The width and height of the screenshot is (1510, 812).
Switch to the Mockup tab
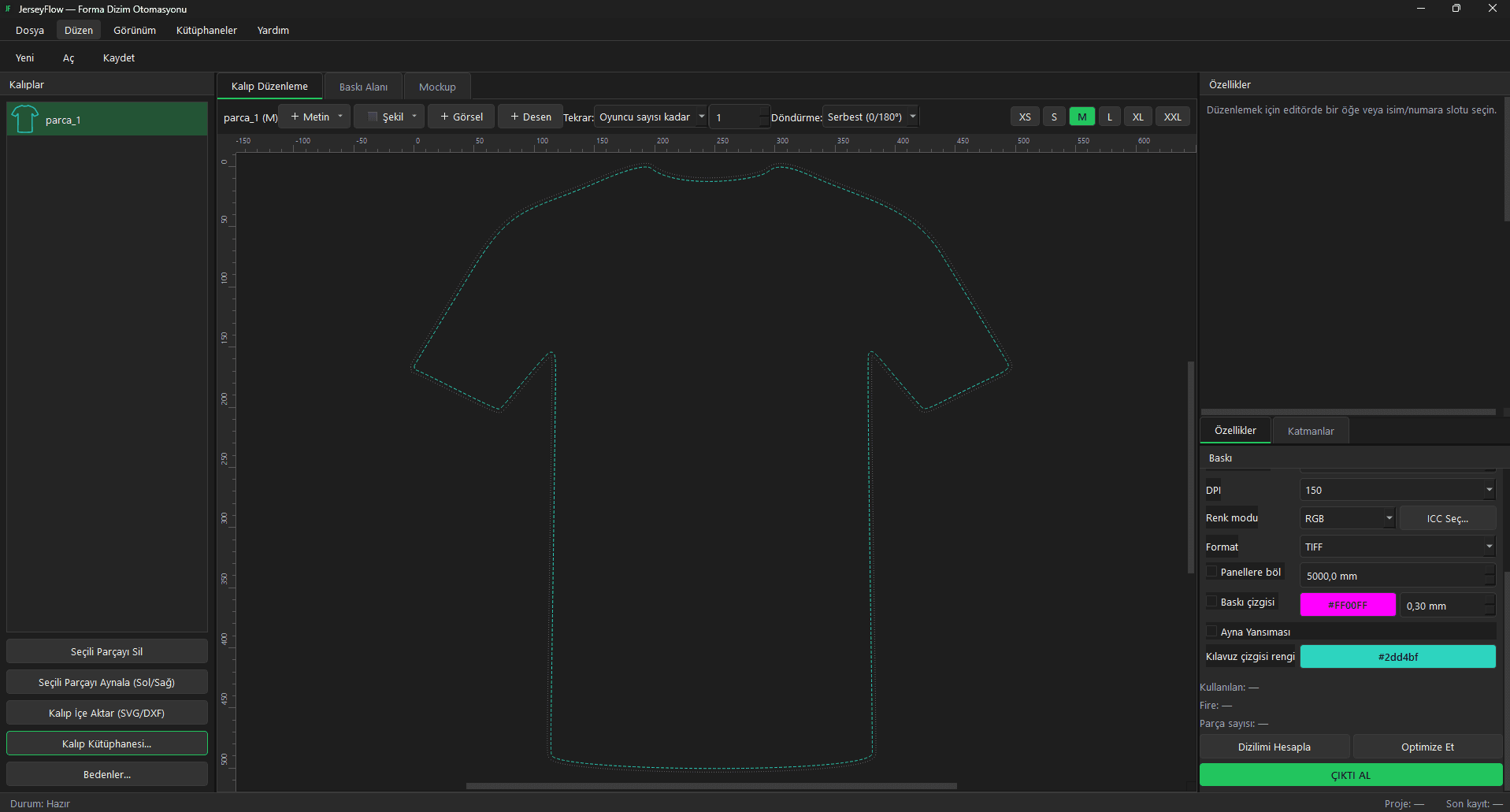[437, 87]
